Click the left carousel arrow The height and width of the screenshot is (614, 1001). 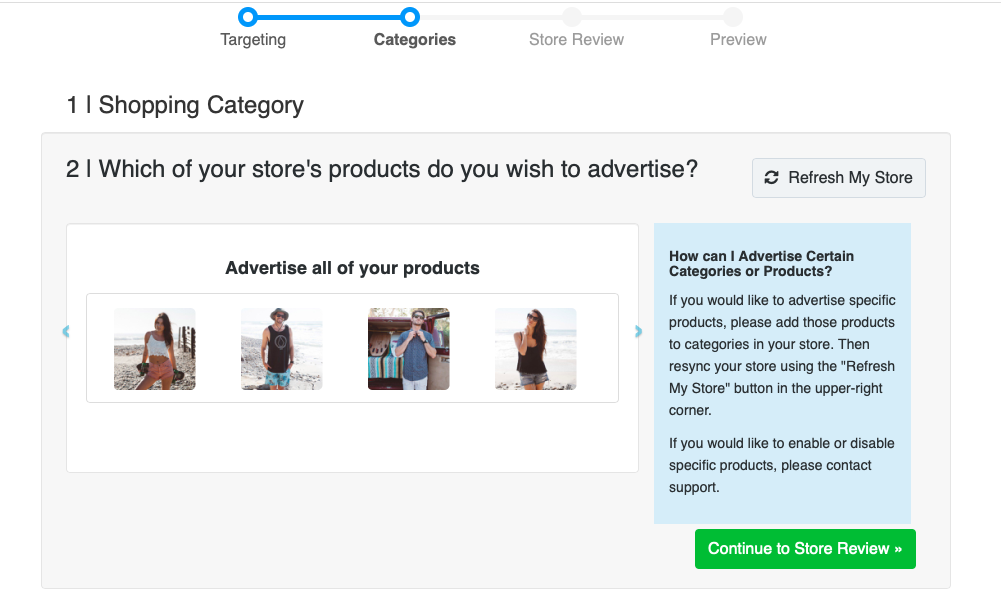pos(66,331)
